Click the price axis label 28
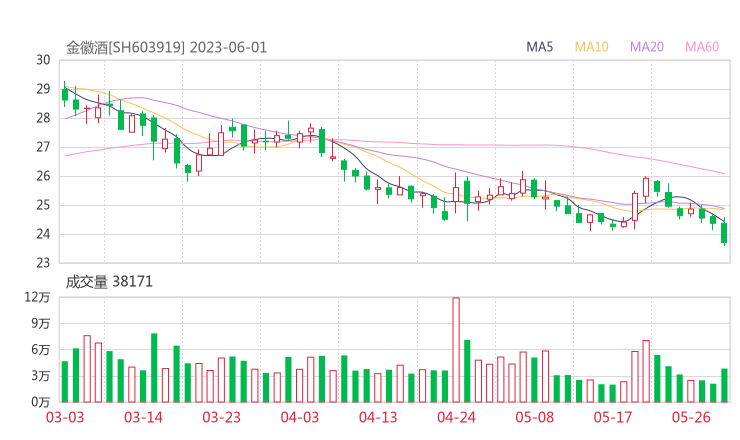 pyautogui.click(x=43, y=118)
